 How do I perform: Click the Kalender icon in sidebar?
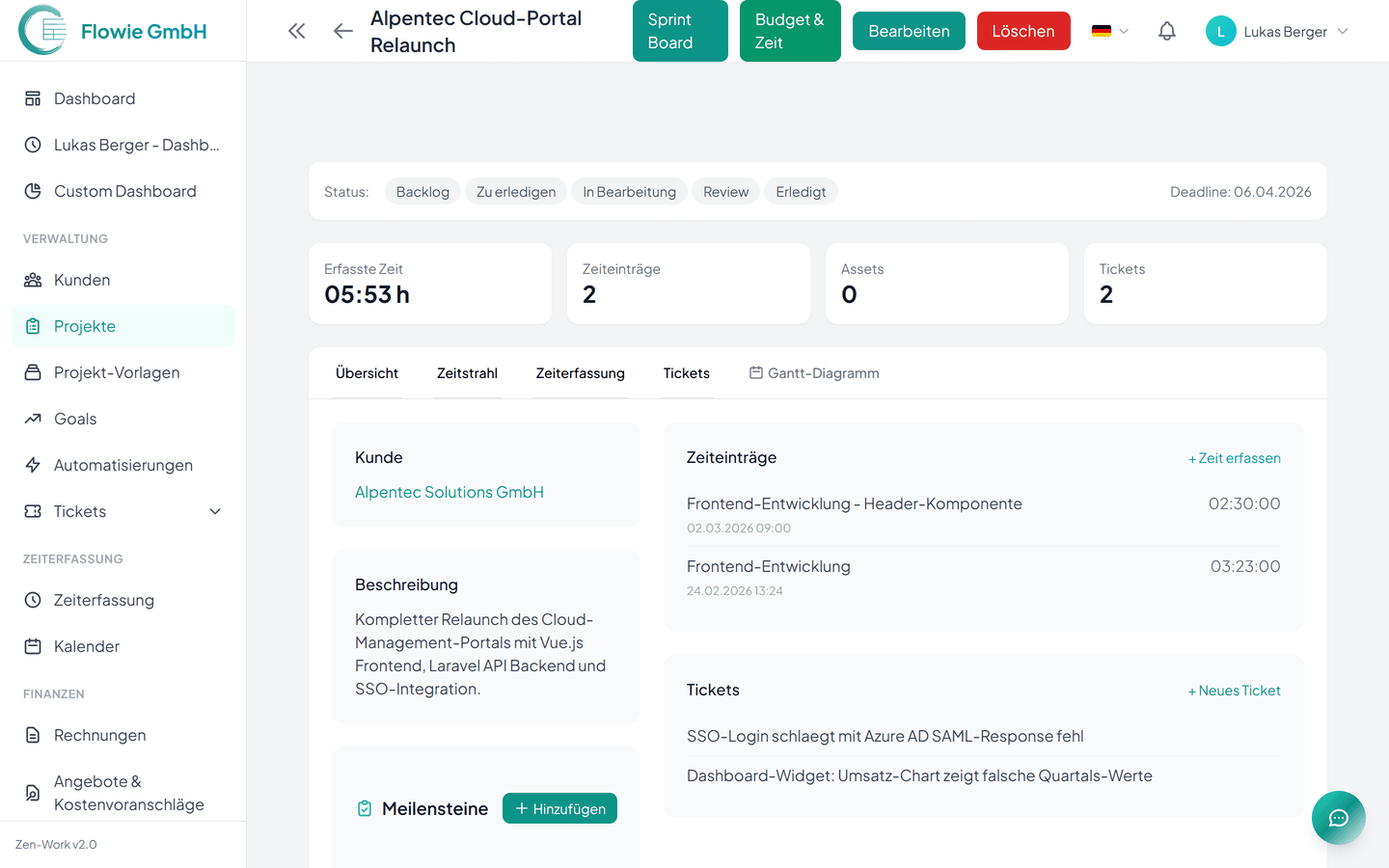coord(33,646)
